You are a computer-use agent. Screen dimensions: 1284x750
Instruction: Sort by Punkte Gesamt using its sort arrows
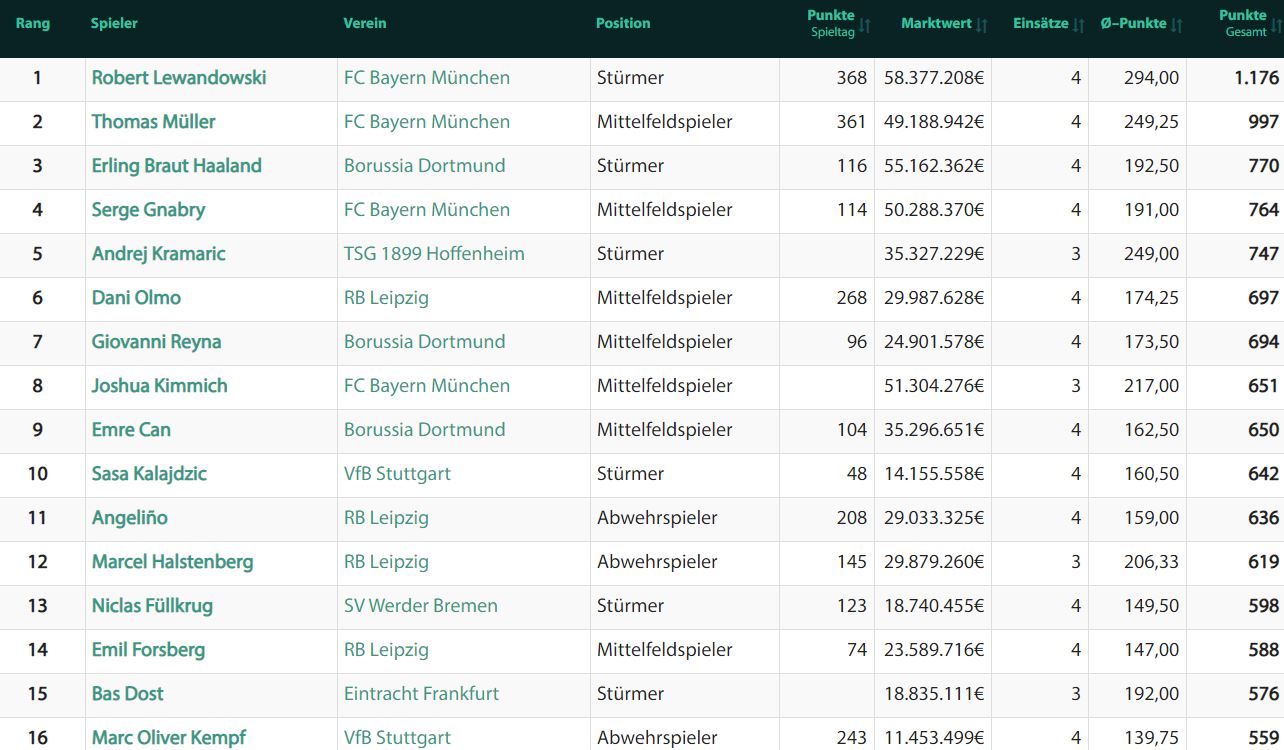coord(1276,25)
